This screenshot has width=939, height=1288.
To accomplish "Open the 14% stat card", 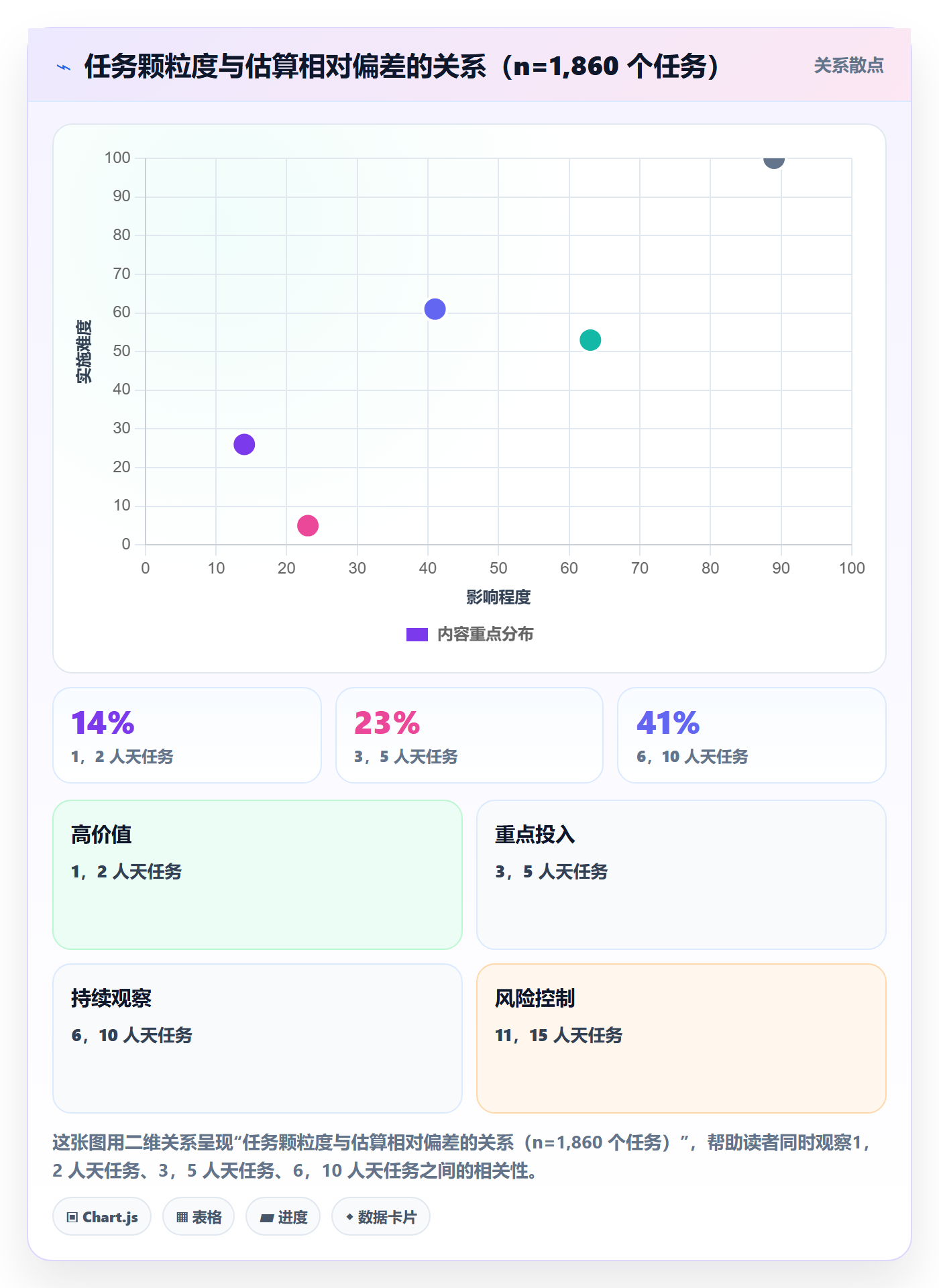I will [187, 735].
